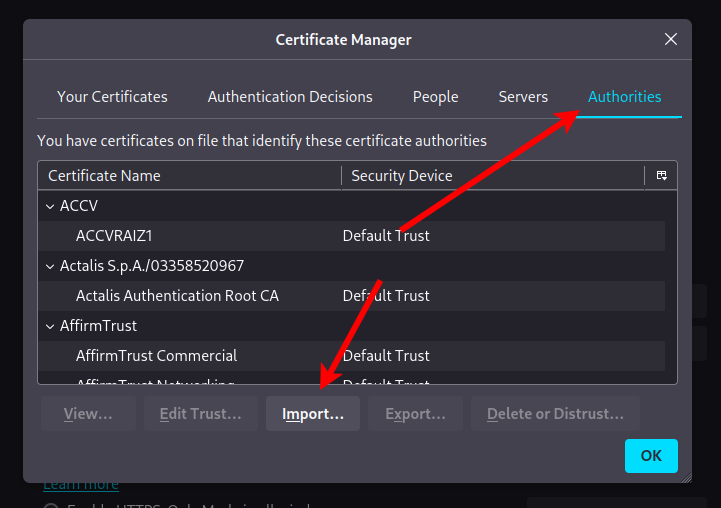Screen dimensions: 721x508
Task: Switch to the Your Certificates tab
Action: point(112,97)
